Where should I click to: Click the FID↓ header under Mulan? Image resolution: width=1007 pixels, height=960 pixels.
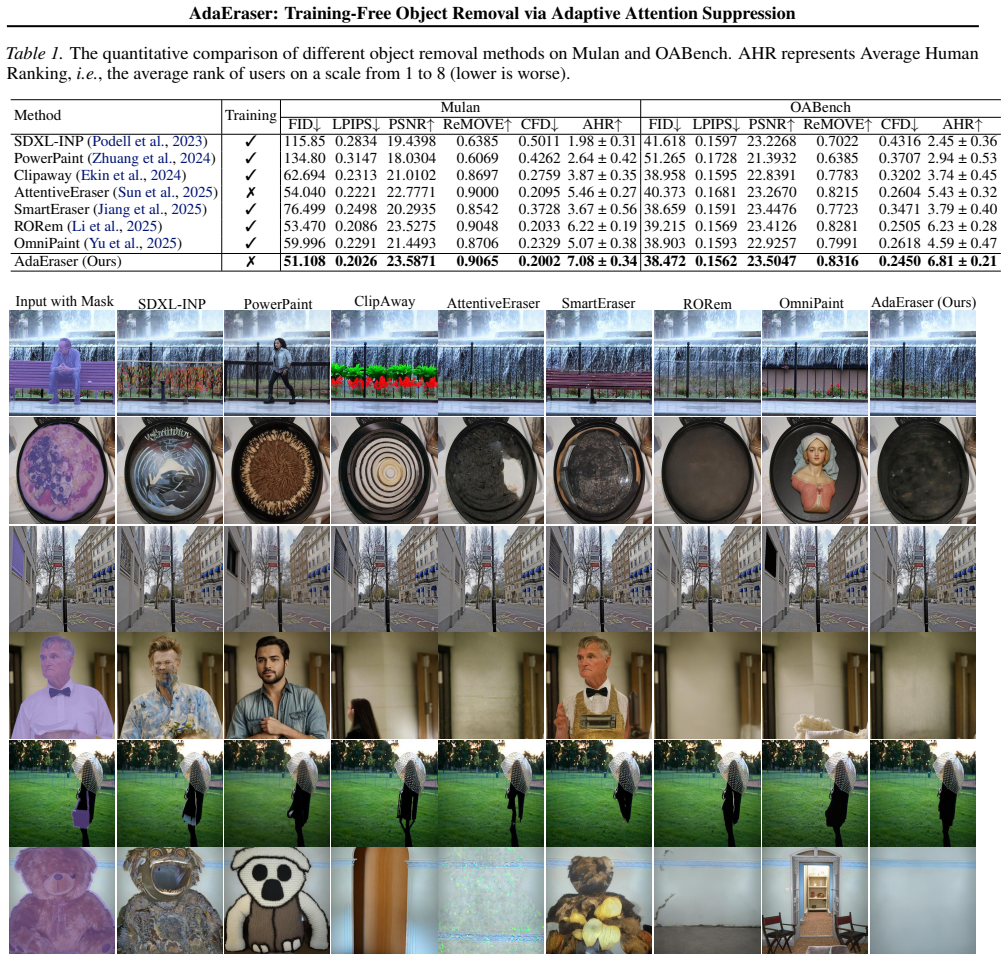coord(304,125)
